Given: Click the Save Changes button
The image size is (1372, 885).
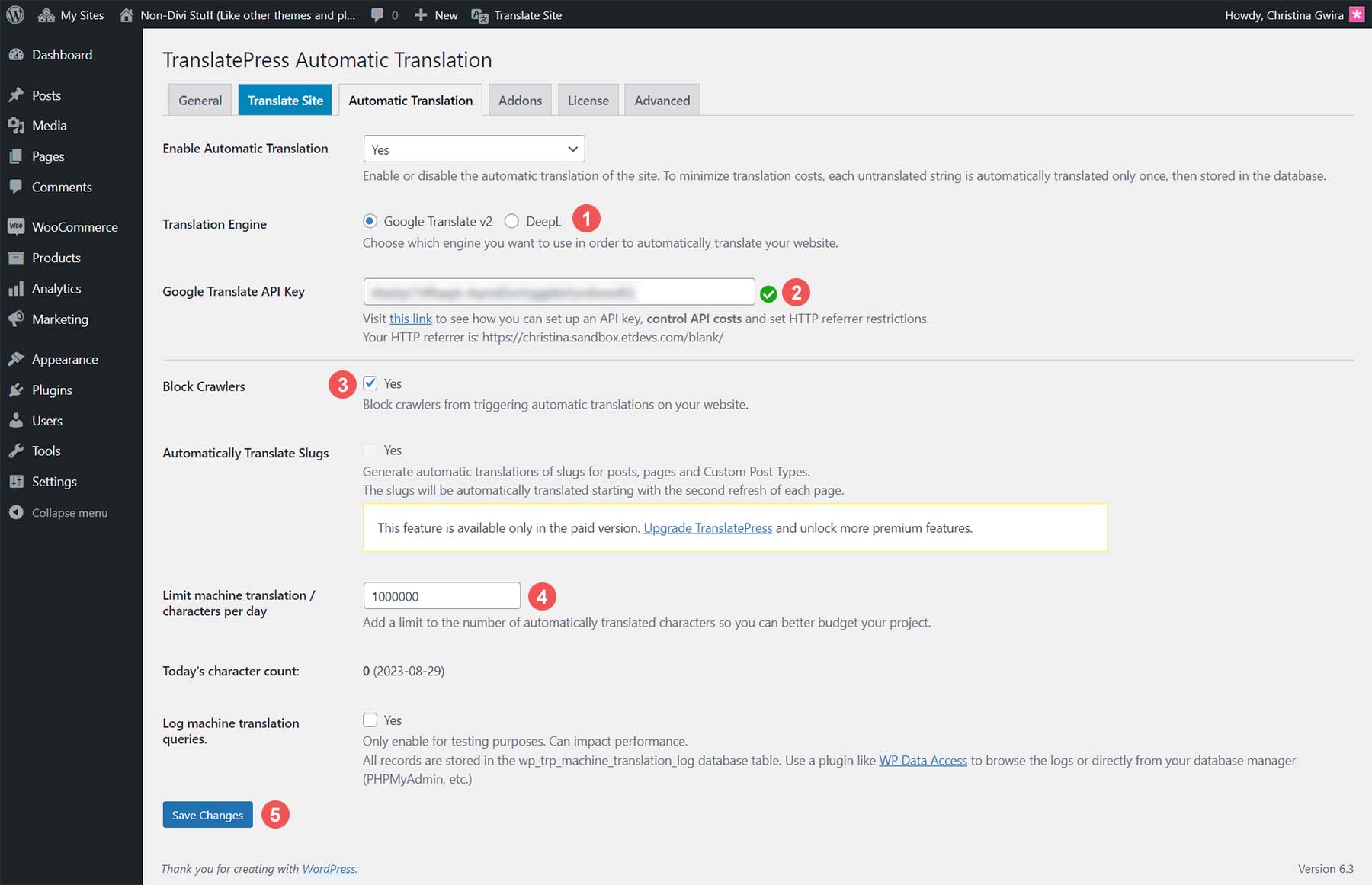Looking at the screenshot, I should pos(207,814).
